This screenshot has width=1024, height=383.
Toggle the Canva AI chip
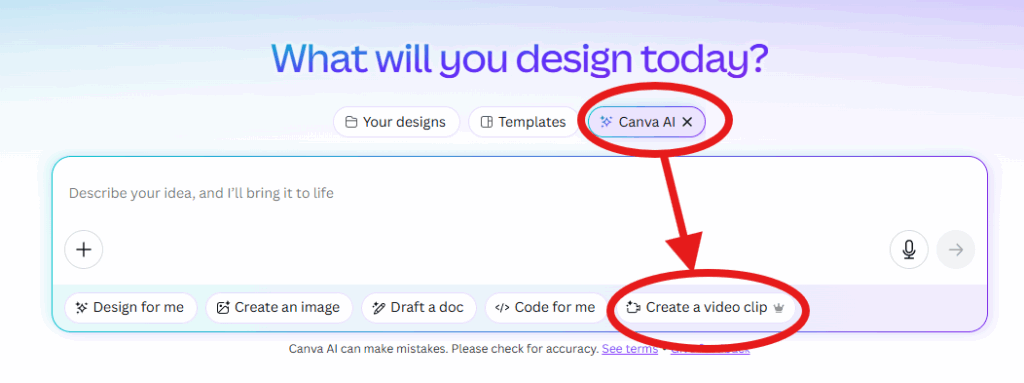point(647,122)
